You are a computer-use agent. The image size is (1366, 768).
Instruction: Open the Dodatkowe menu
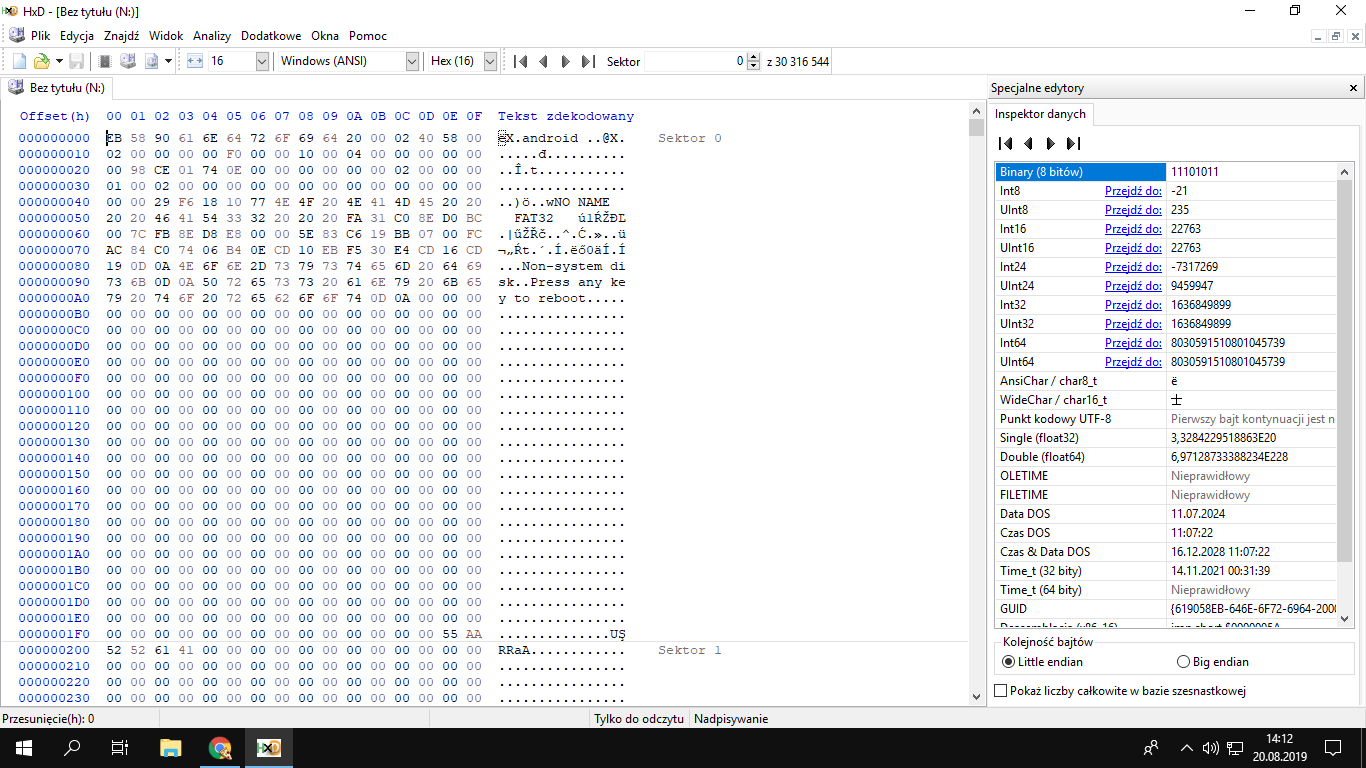tap(271, 35)
